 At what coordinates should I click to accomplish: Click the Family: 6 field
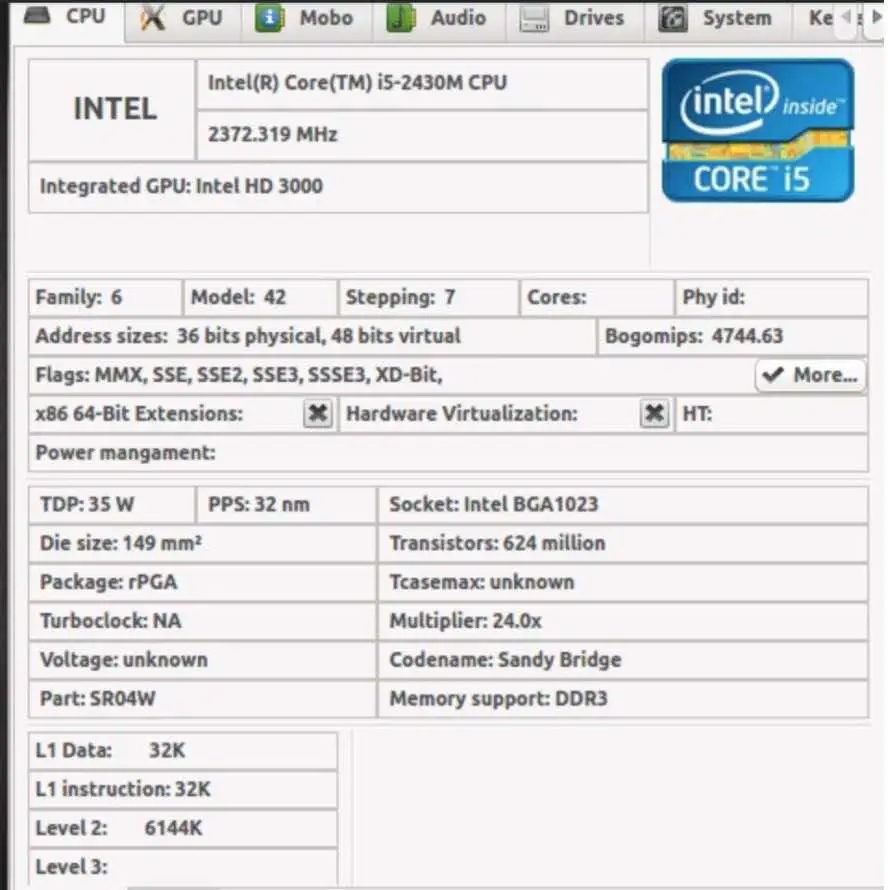point(106,297)
